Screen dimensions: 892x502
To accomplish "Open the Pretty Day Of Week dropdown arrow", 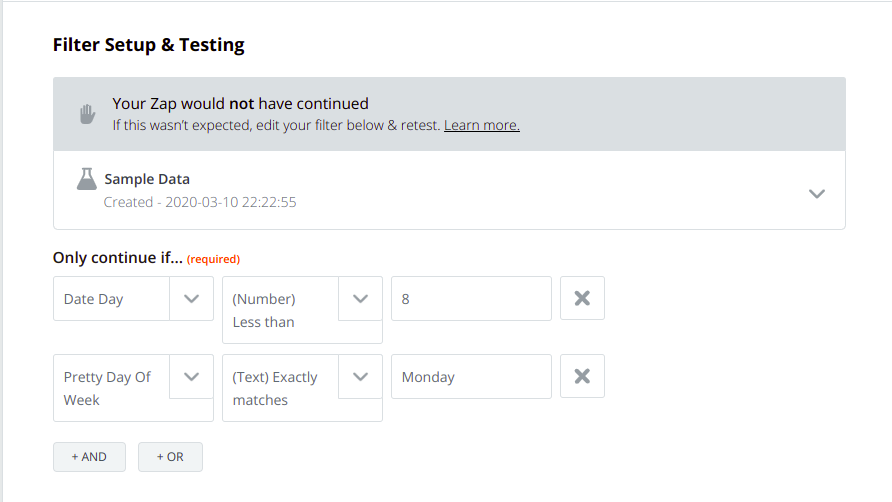I will 191,377.
